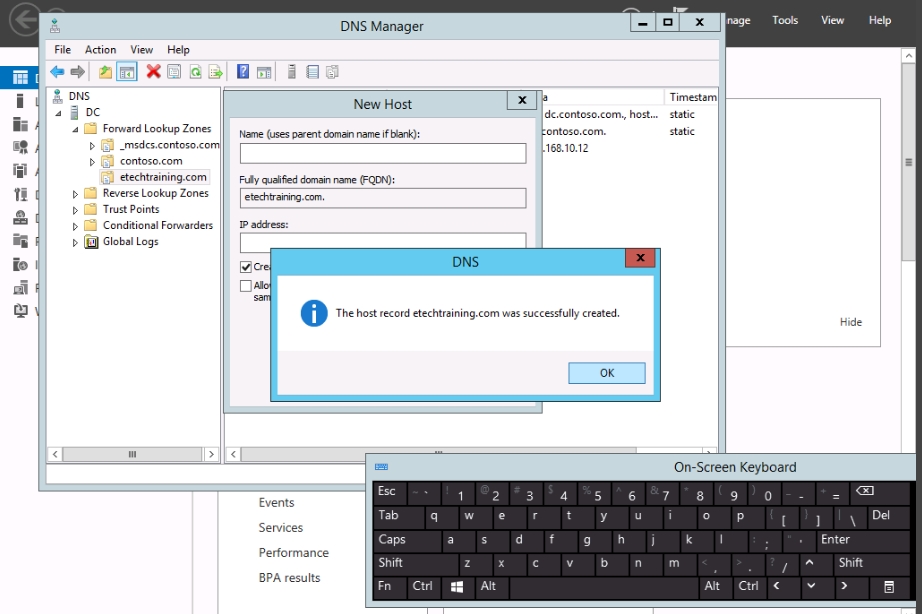Open Dashboard via the tiles icon in Server Manager sidebar
922x614 pixels.
coord(20,78)
